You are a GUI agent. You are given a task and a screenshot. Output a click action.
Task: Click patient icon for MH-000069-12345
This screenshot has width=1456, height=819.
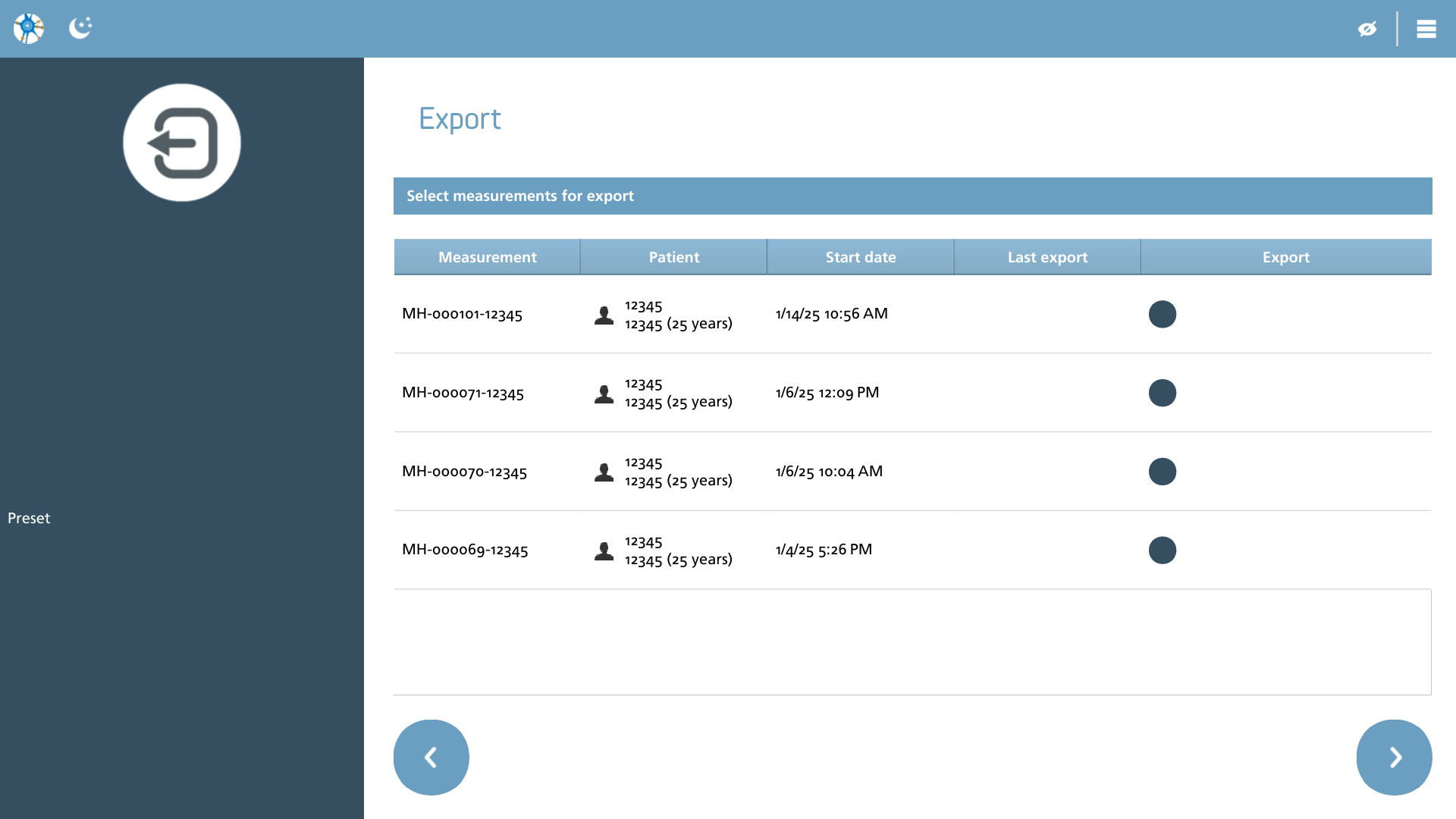(x=604, y=551)
